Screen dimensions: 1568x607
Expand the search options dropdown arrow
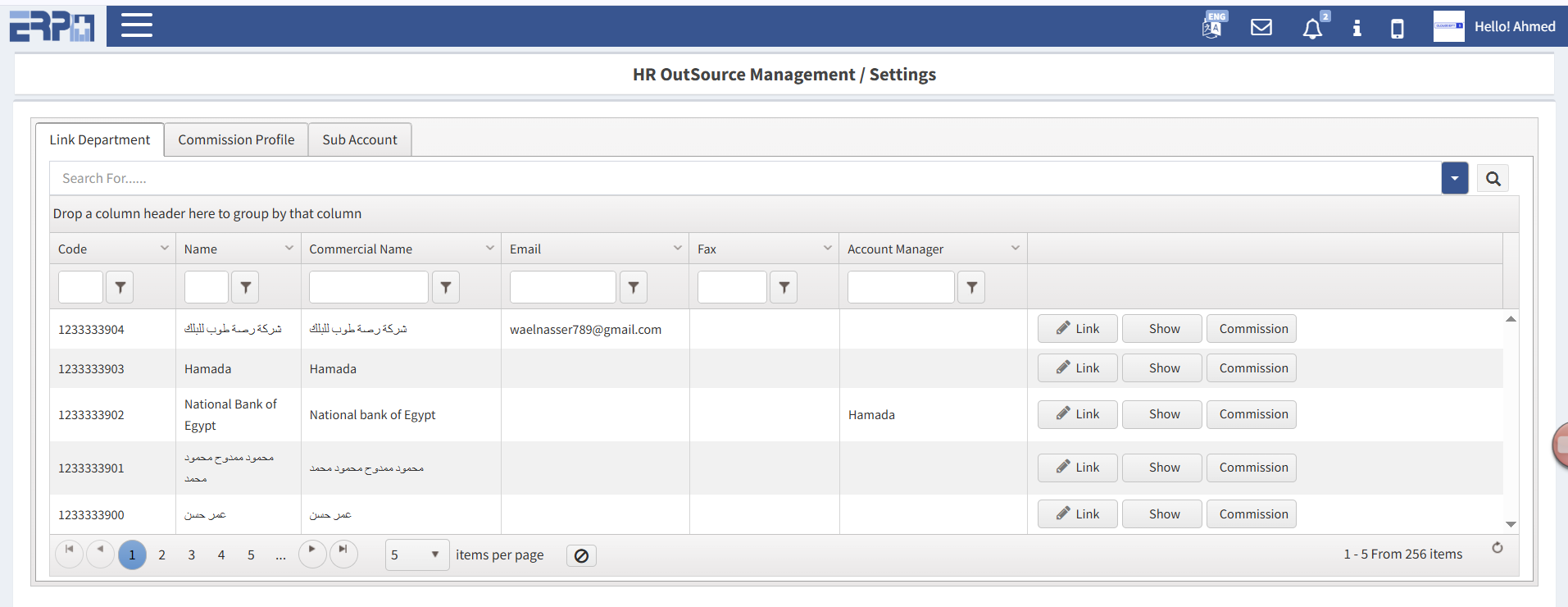click(x=1455, y=178)
